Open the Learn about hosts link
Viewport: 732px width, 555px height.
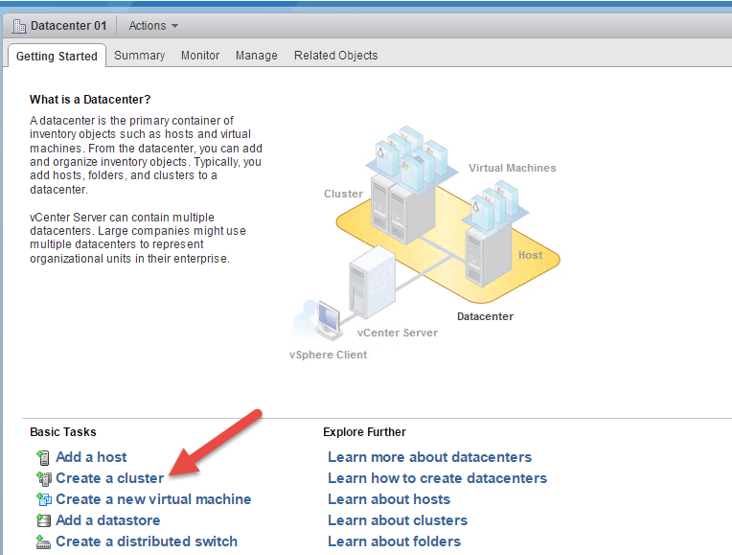pyautogui.click(x=389, y=499)
